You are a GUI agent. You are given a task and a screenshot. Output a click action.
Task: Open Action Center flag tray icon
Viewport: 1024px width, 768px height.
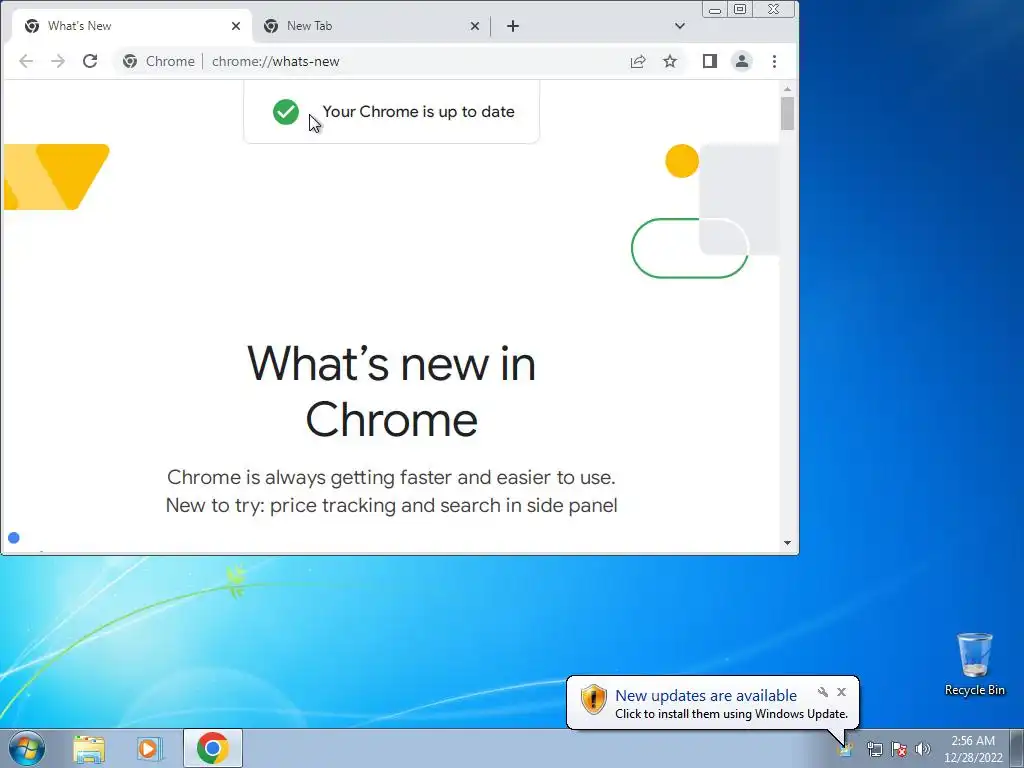899,749
